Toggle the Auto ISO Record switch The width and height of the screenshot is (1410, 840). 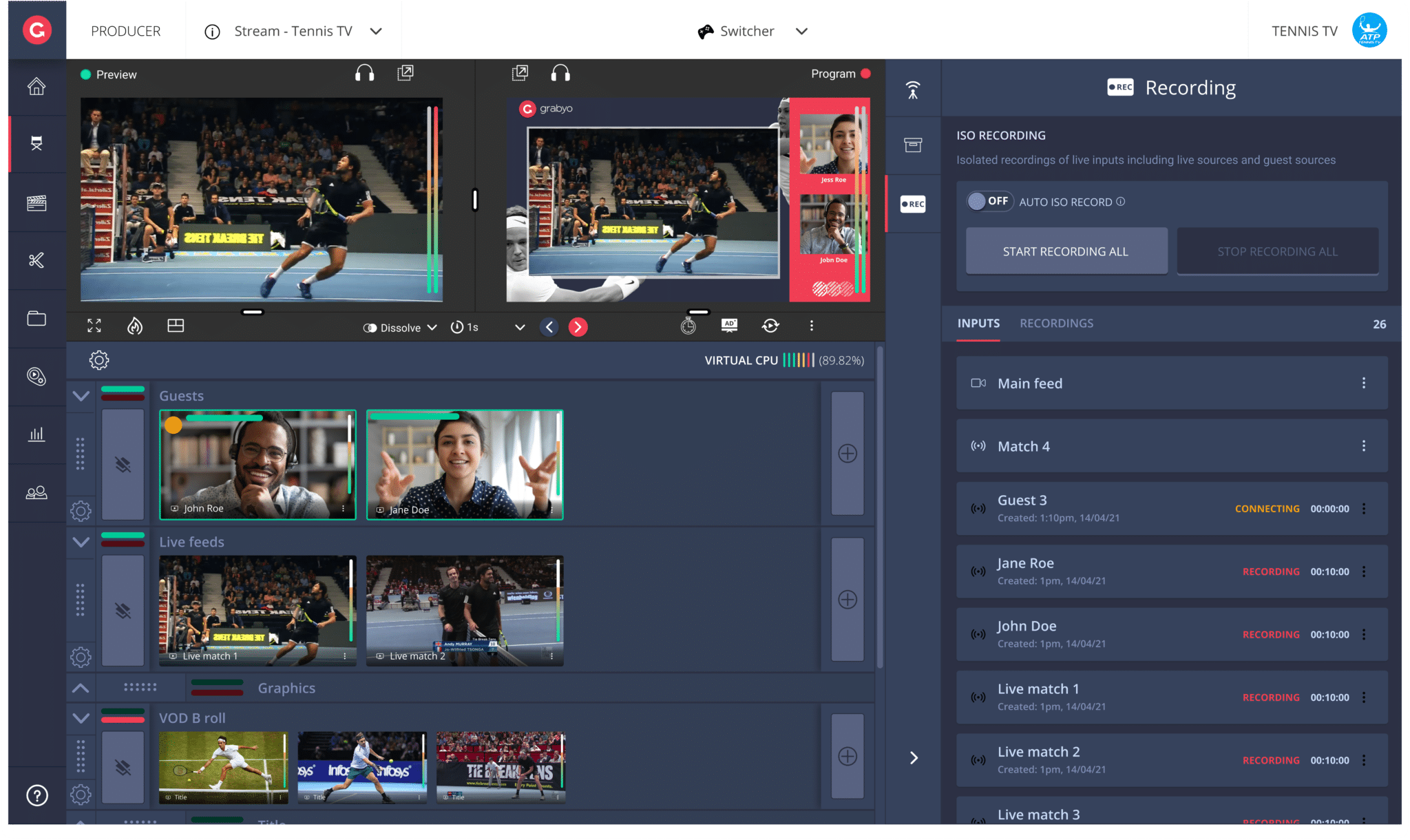[x=989, y=201]
